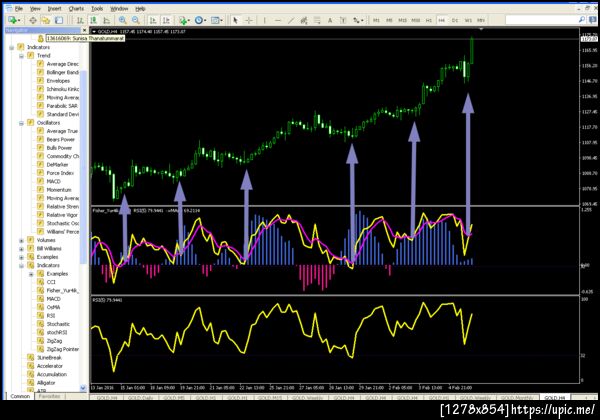Click the Zoom In magnifier icon

point(122,20)
